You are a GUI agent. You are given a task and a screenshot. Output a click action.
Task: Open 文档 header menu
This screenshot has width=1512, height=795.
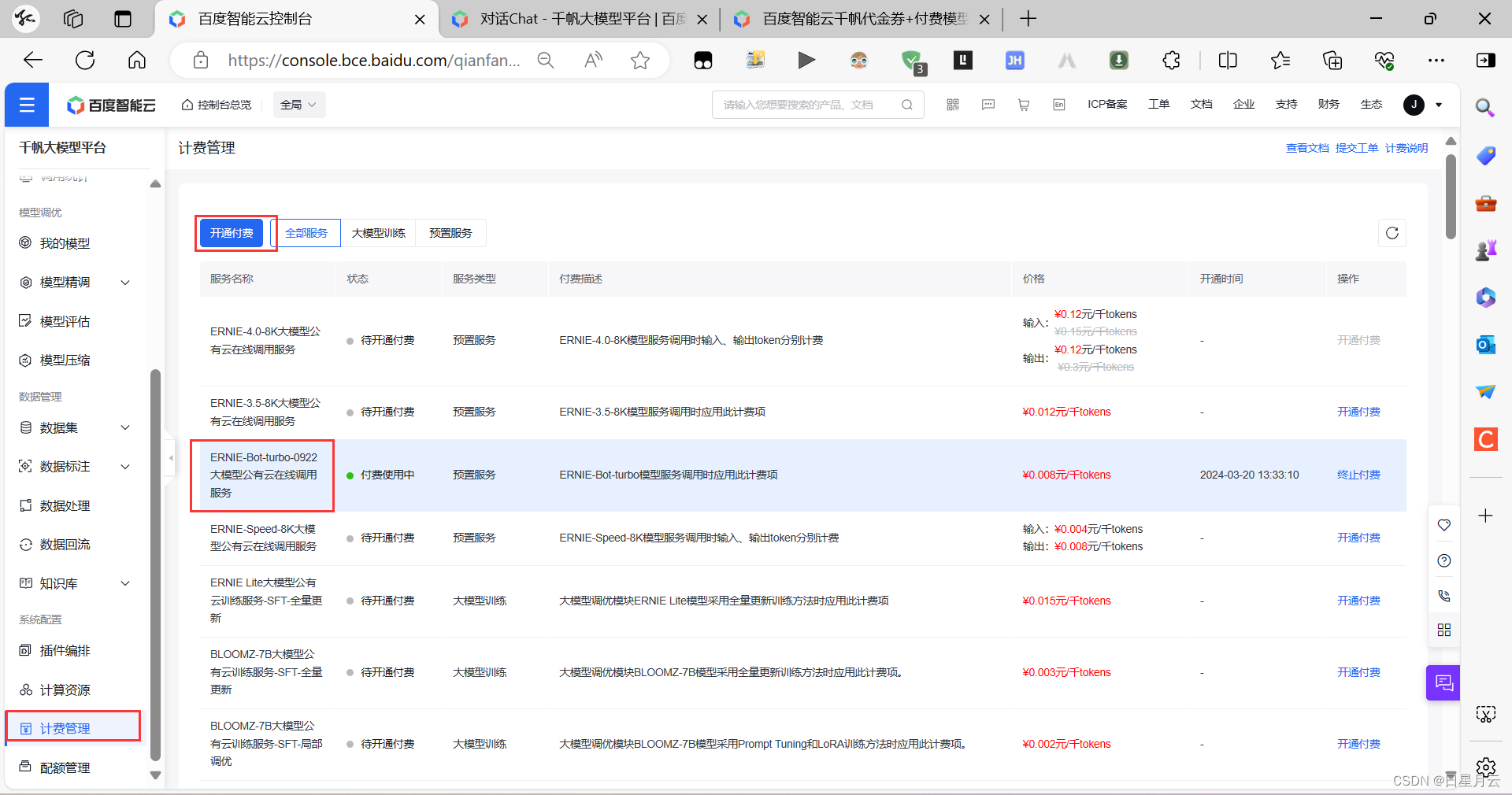tap(1201, 105)
